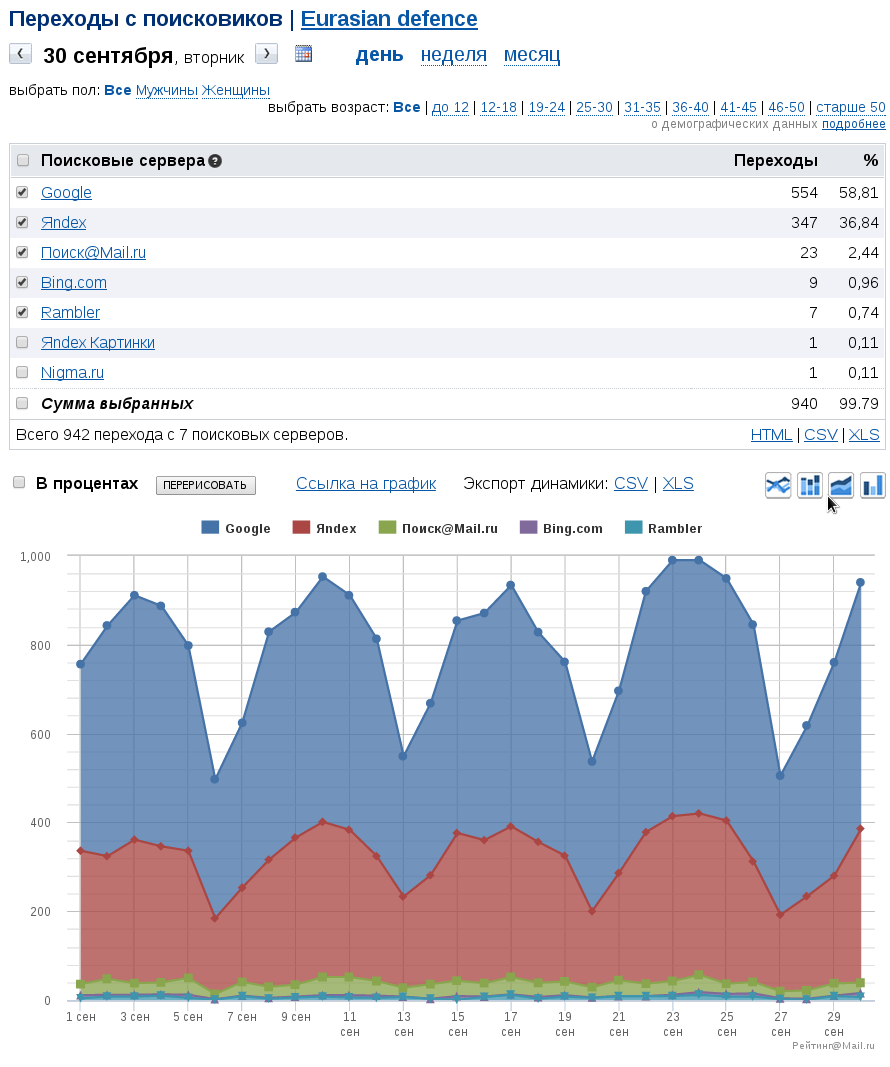Screen dimensions: 890x1067
Task: Filter gender by Мужчины
Action: pos(167,91)
